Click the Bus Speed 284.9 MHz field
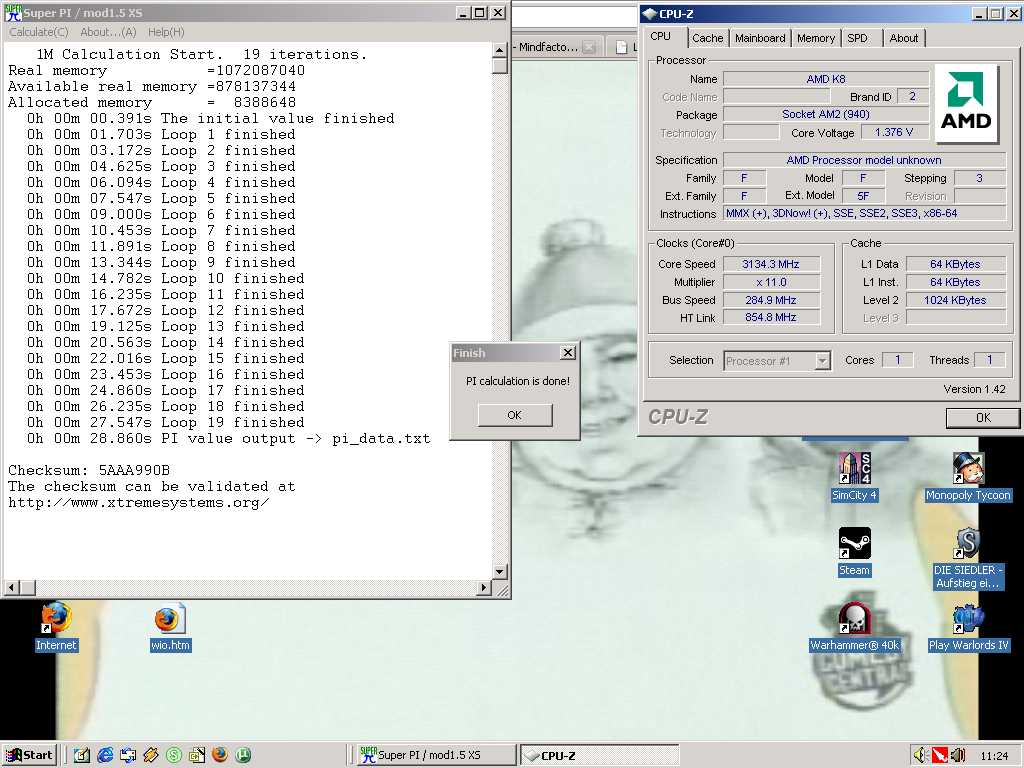Viewport: 1024px width, 768px height. [771, 300]
